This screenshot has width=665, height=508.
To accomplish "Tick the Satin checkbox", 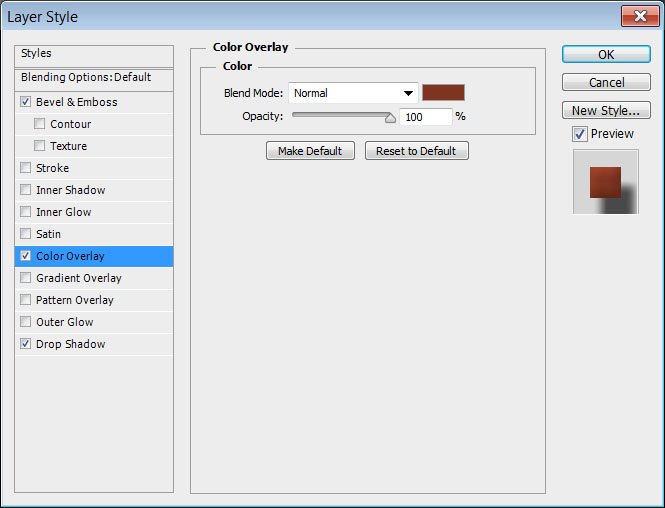I will 25,234.
